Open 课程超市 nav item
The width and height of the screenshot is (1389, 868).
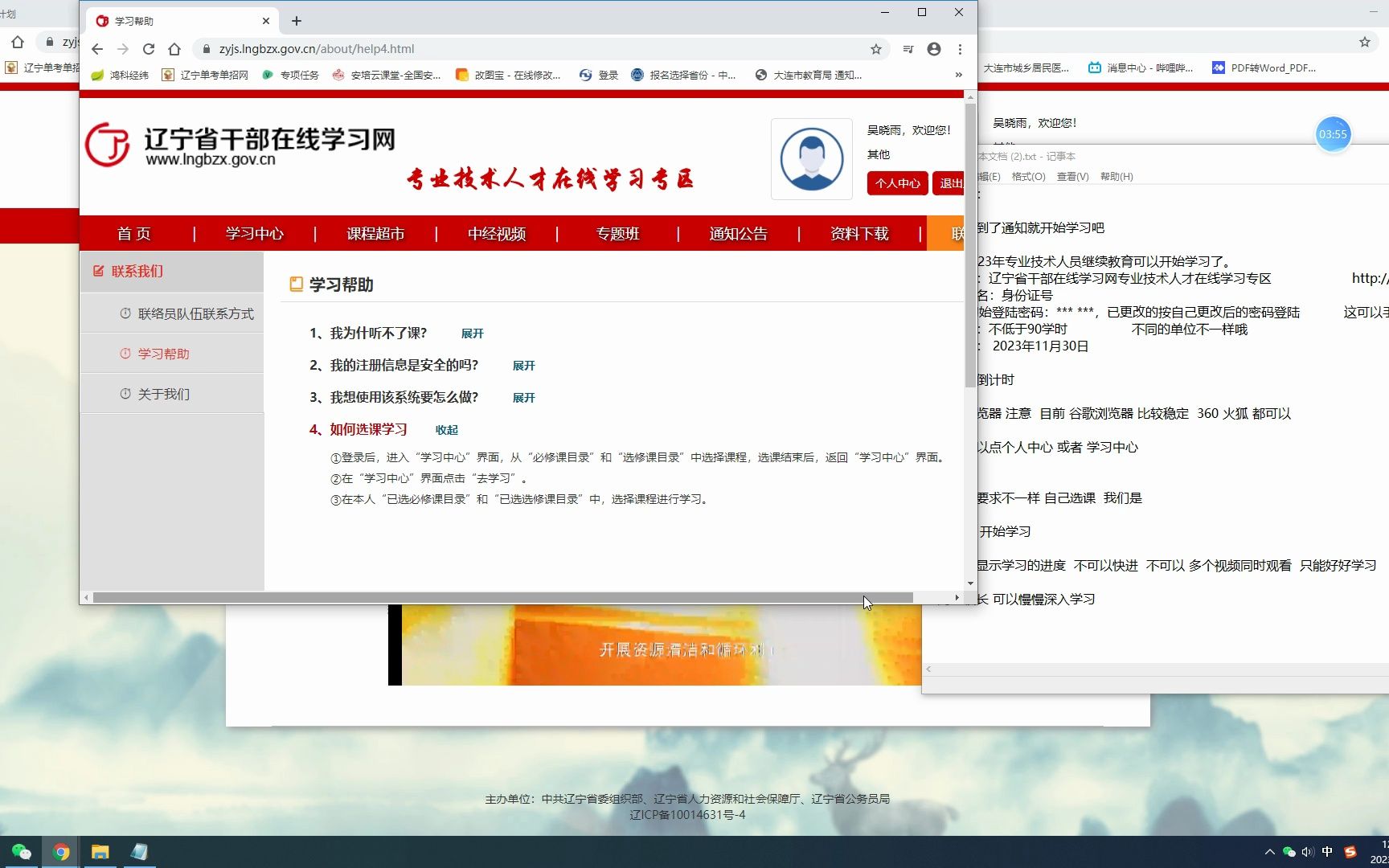pyautogui.click(x=375, y=234)
